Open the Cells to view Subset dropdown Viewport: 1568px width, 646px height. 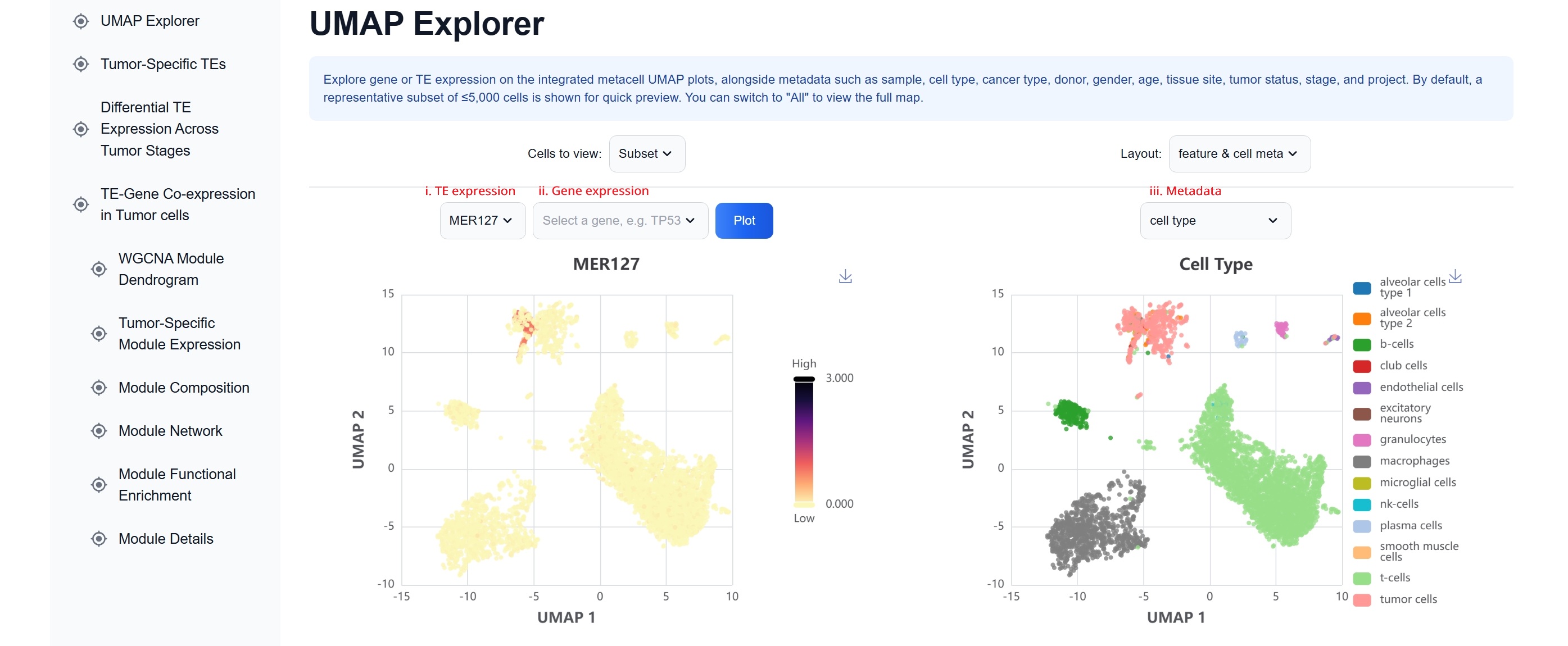[646, 153]
